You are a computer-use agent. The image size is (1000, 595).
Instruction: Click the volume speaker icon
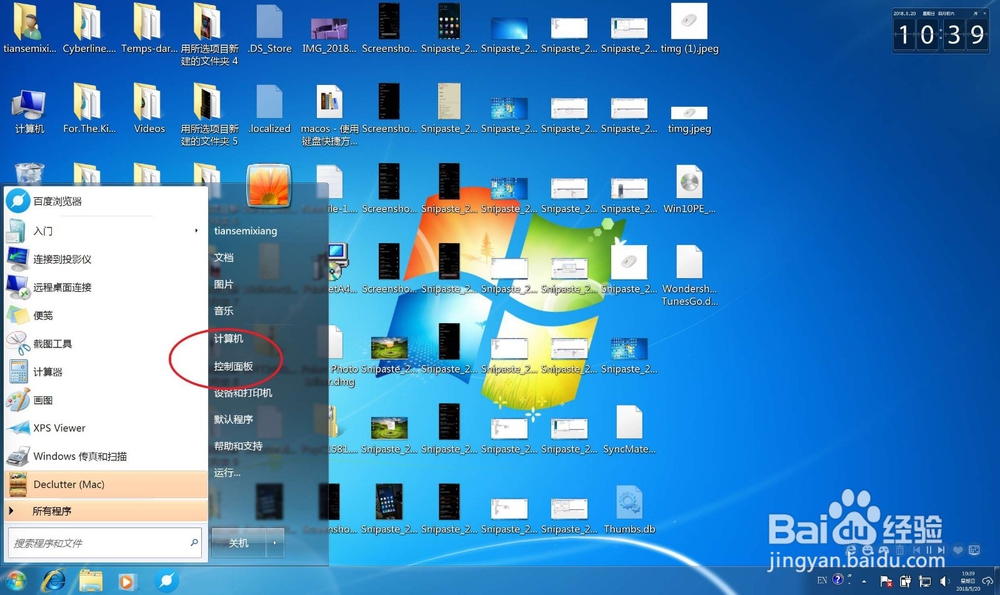click(x=945, y=581)
